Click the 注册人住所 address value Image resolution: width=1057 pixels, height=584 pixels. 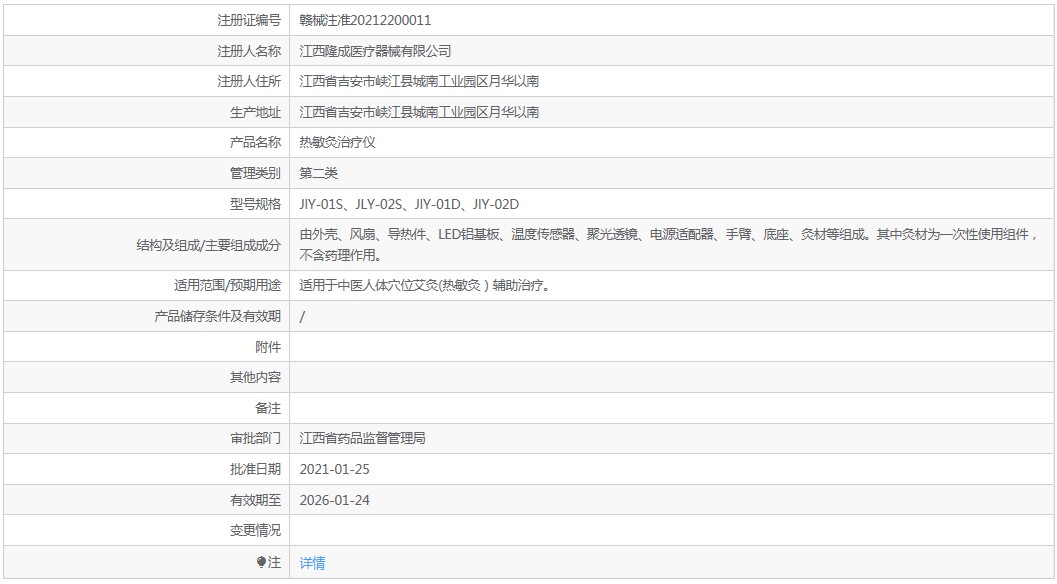pos(419,82)
